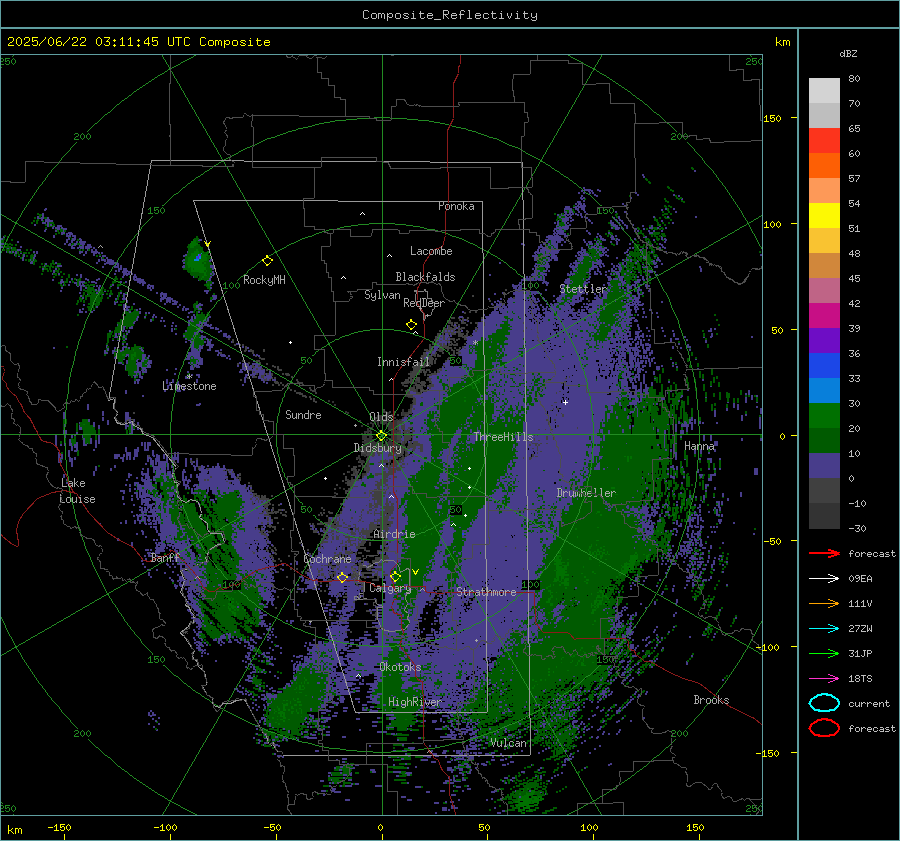Click the blue storm cell core northwest of RockyMH
The height and width of the screenshot is (841, 900).
[x=198, y=257]
